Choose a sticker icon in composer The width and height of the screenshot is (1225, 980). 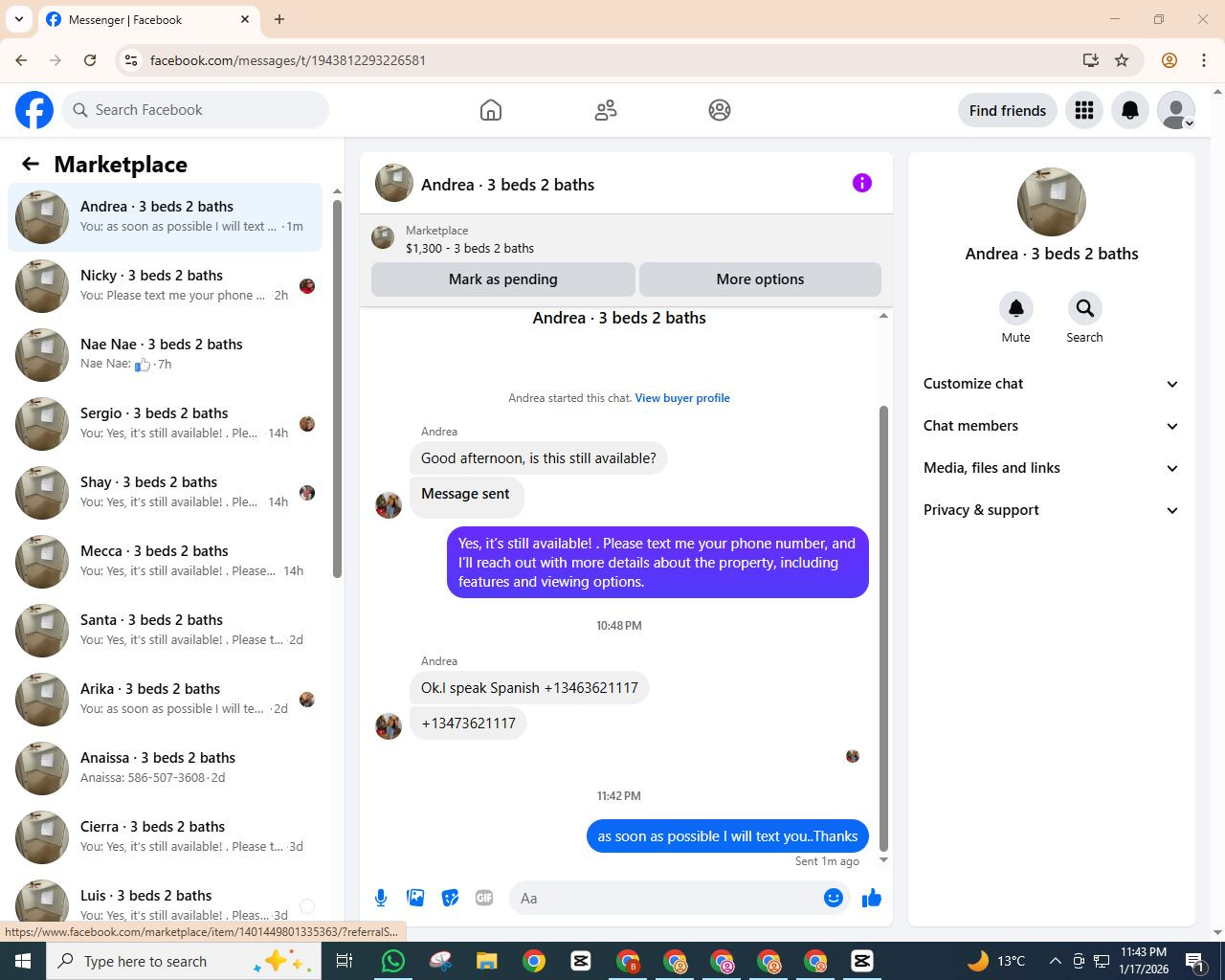coord(450,898)
